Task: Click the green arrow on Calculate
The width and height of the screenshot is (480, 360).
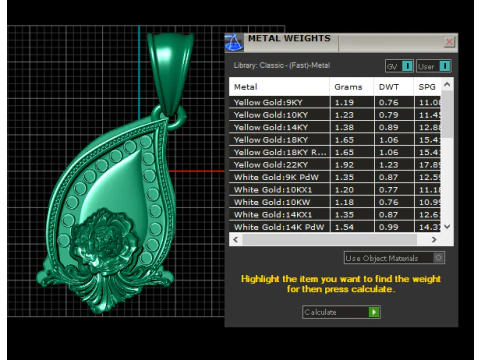Action: [x=374, y=312]
